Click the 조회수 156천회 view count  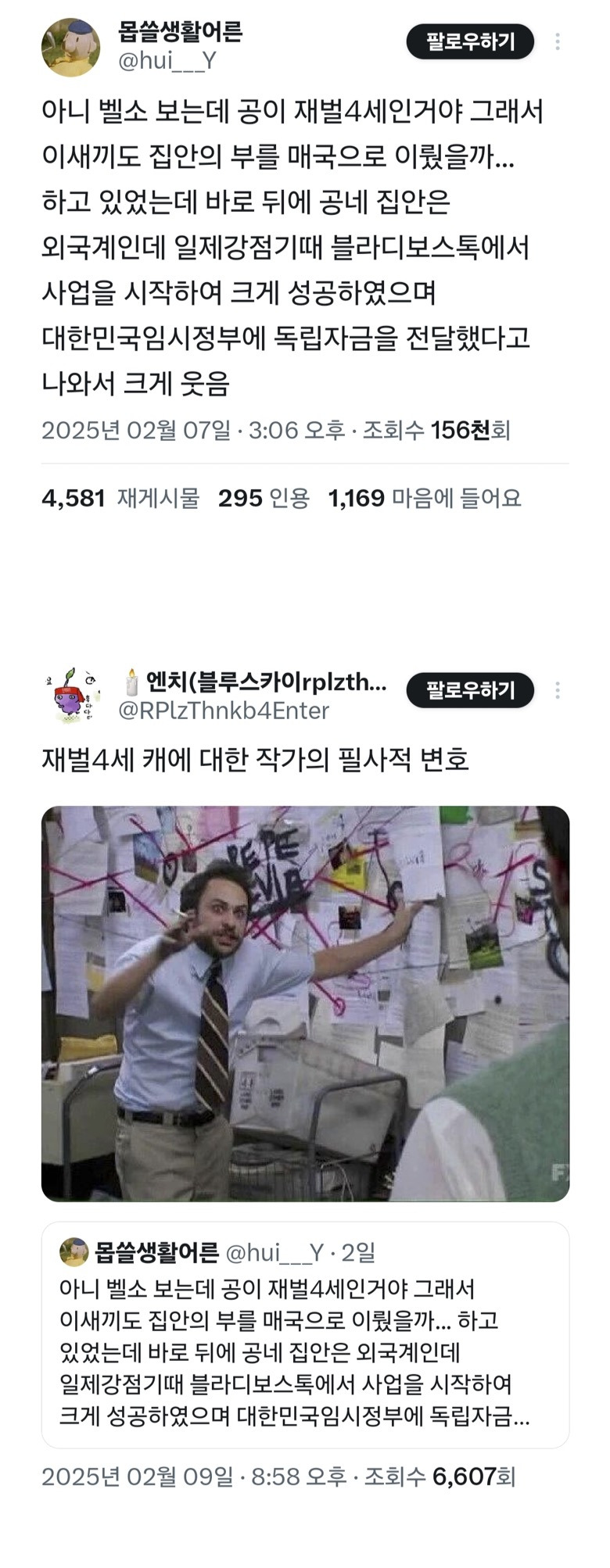(436, 430)
